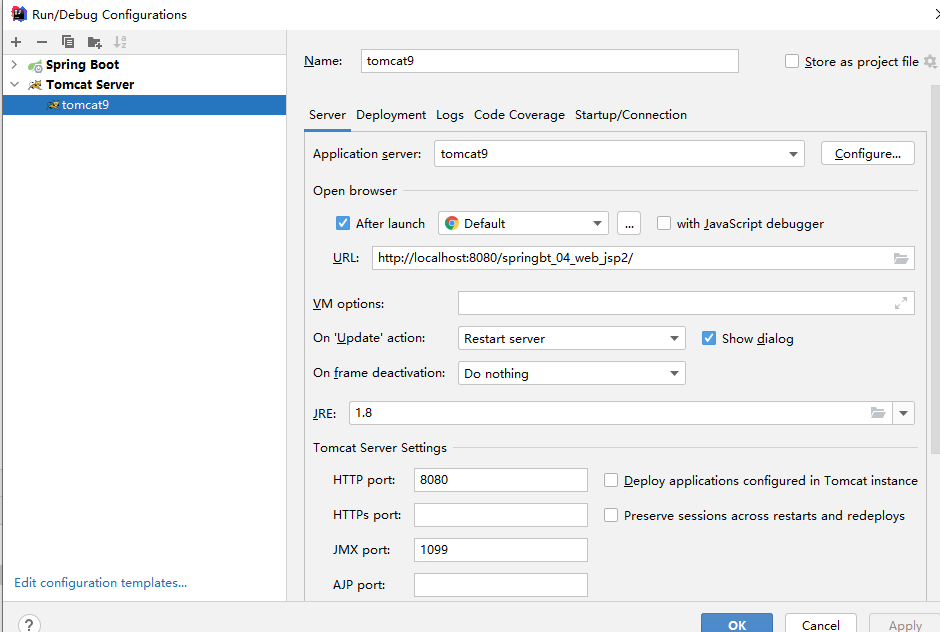This screenshot has width=940, height=632.
Task: Click the vertical scrollbar on right
Action: point(935,270)
